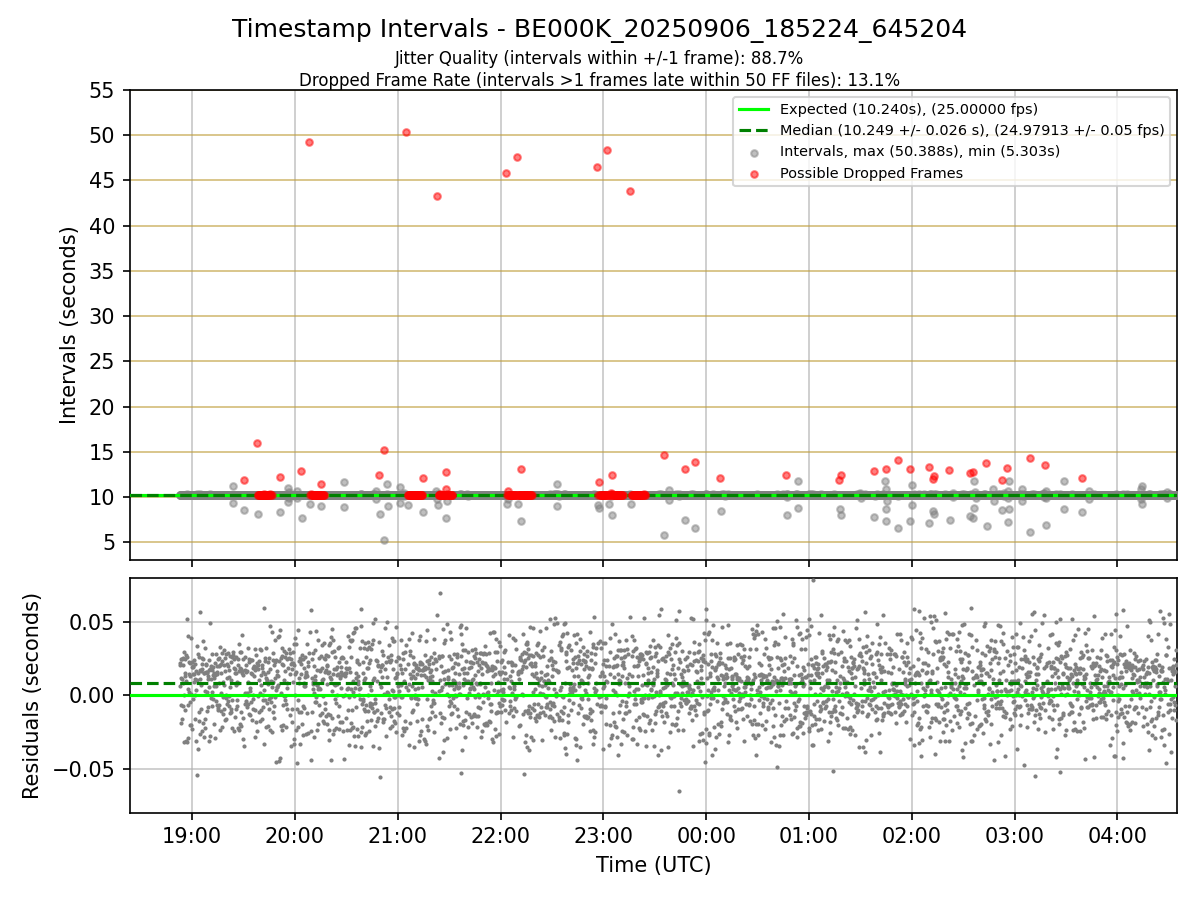Click y-axis tick label '35'
This screenshot has height=900, width=1200.
pyautogui.click(x=103, y=271)
